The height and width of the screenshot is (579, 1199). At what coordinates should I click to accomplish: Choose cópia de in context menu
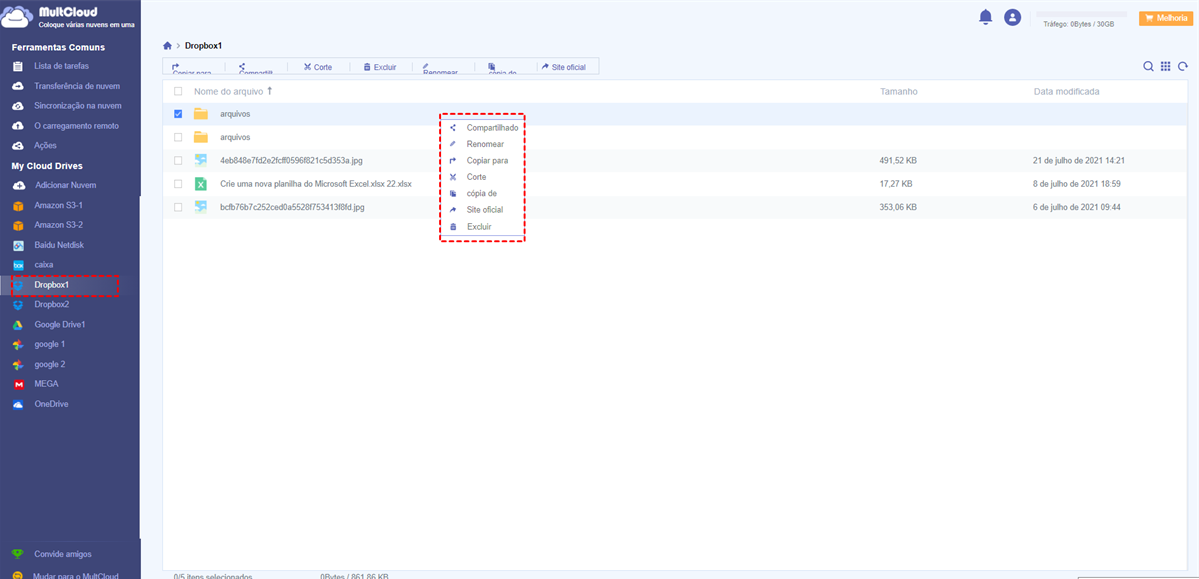coord(482,194)
